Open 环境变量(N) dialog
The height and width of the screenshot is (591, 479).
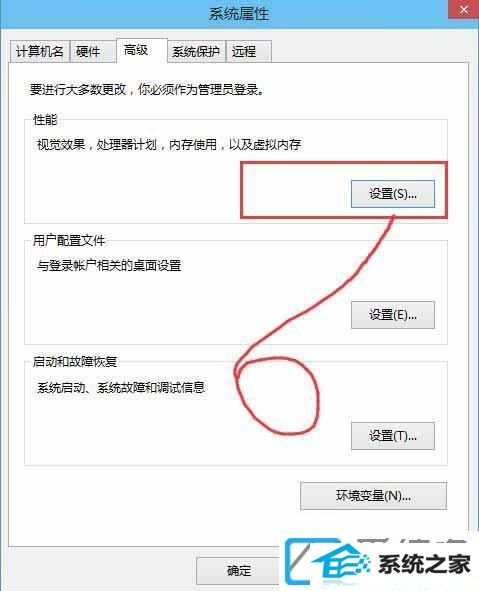click(373, 496)
